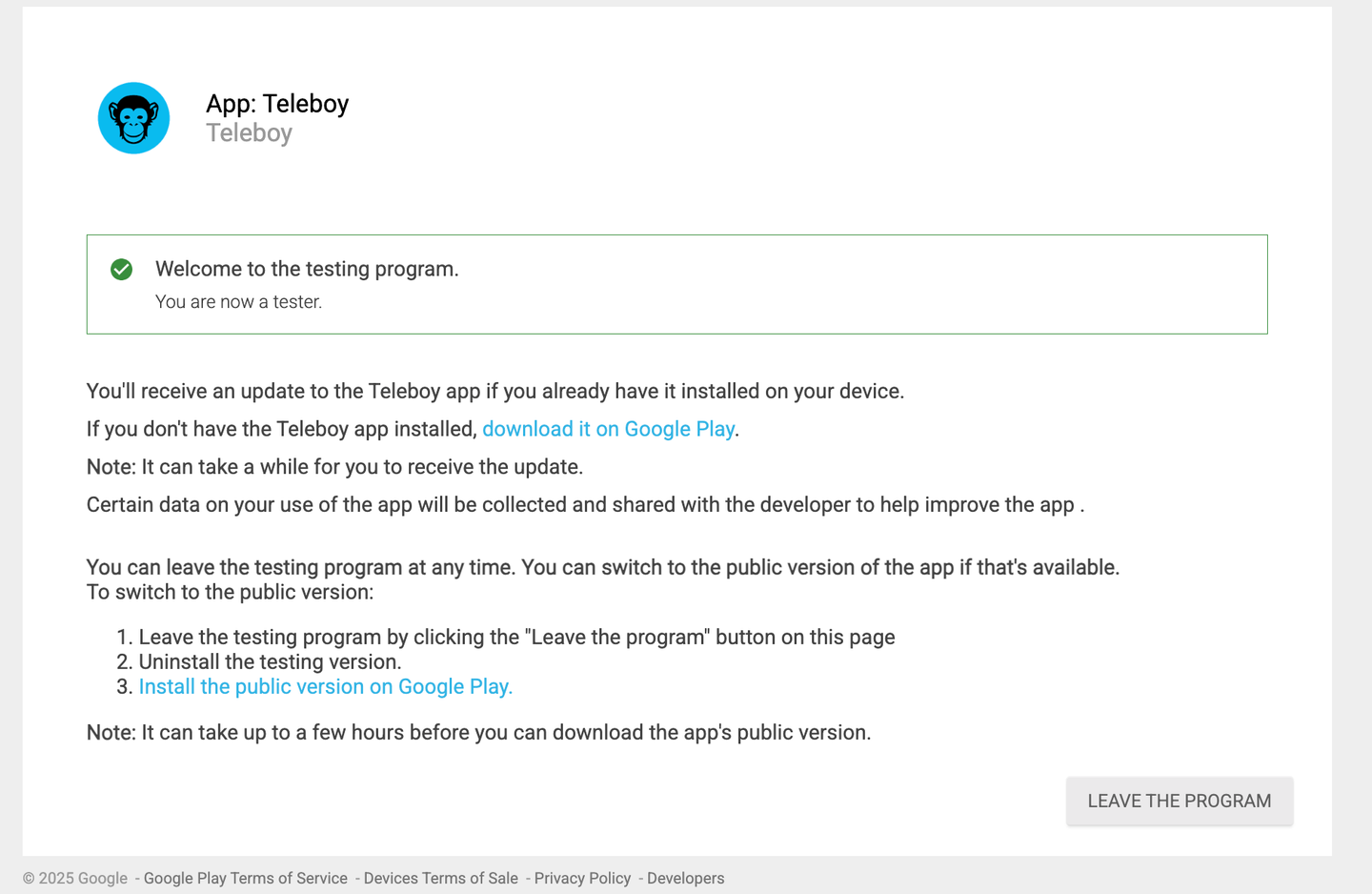The width and height of the screenshot is (1372, 894).
Task: Click 'It can take a while' note text
Action: pos(334,467)
